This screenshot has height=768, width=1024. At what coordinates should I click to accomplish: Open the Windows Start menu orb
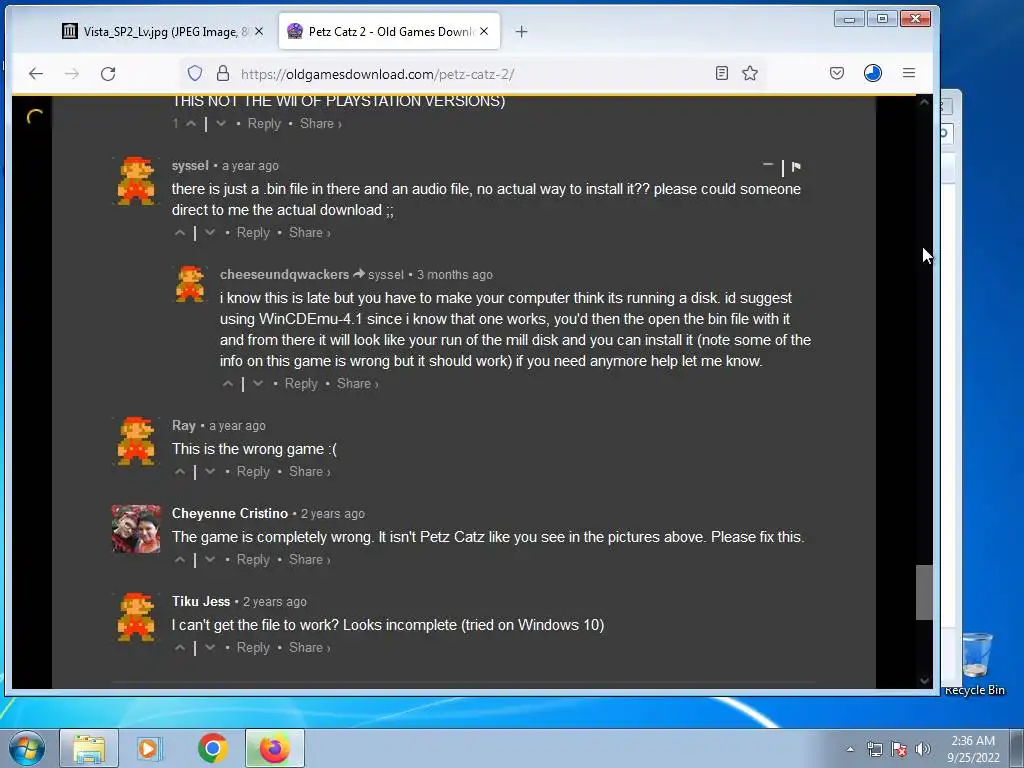click(25, 748)
